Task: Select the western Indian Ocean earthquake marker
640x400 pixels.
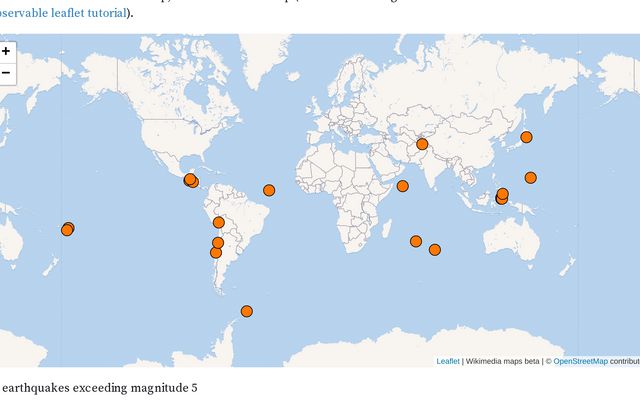Action: coord(416,241)
